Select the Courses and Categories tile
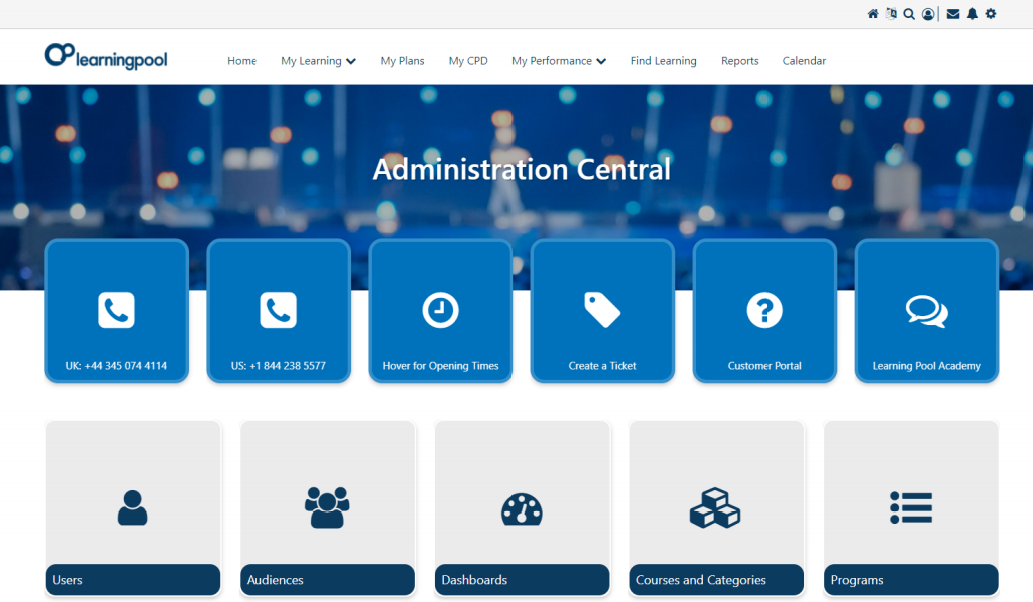The image size is (1033, 602). click(x=716, y=508)
